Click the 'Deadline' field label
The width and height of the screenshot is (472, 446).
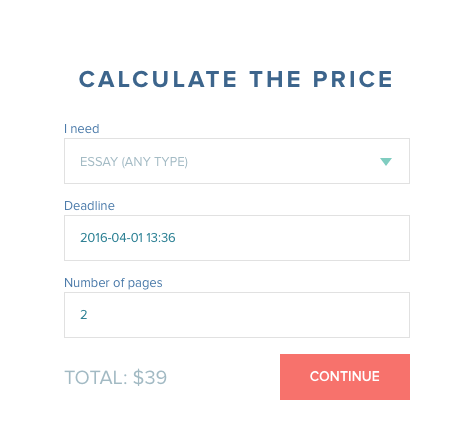(89, 206)
